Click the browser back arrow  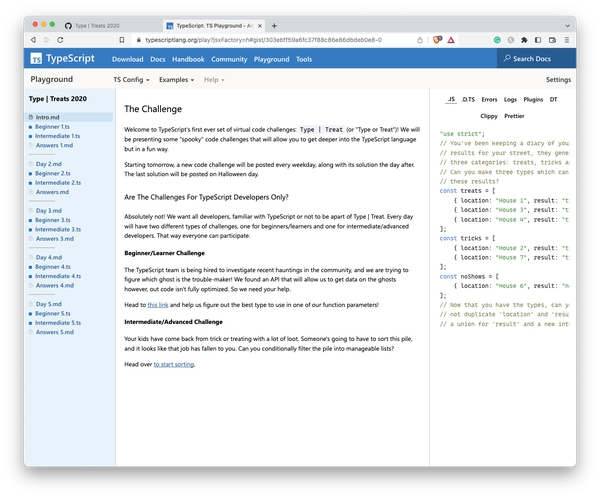point(33,40)
